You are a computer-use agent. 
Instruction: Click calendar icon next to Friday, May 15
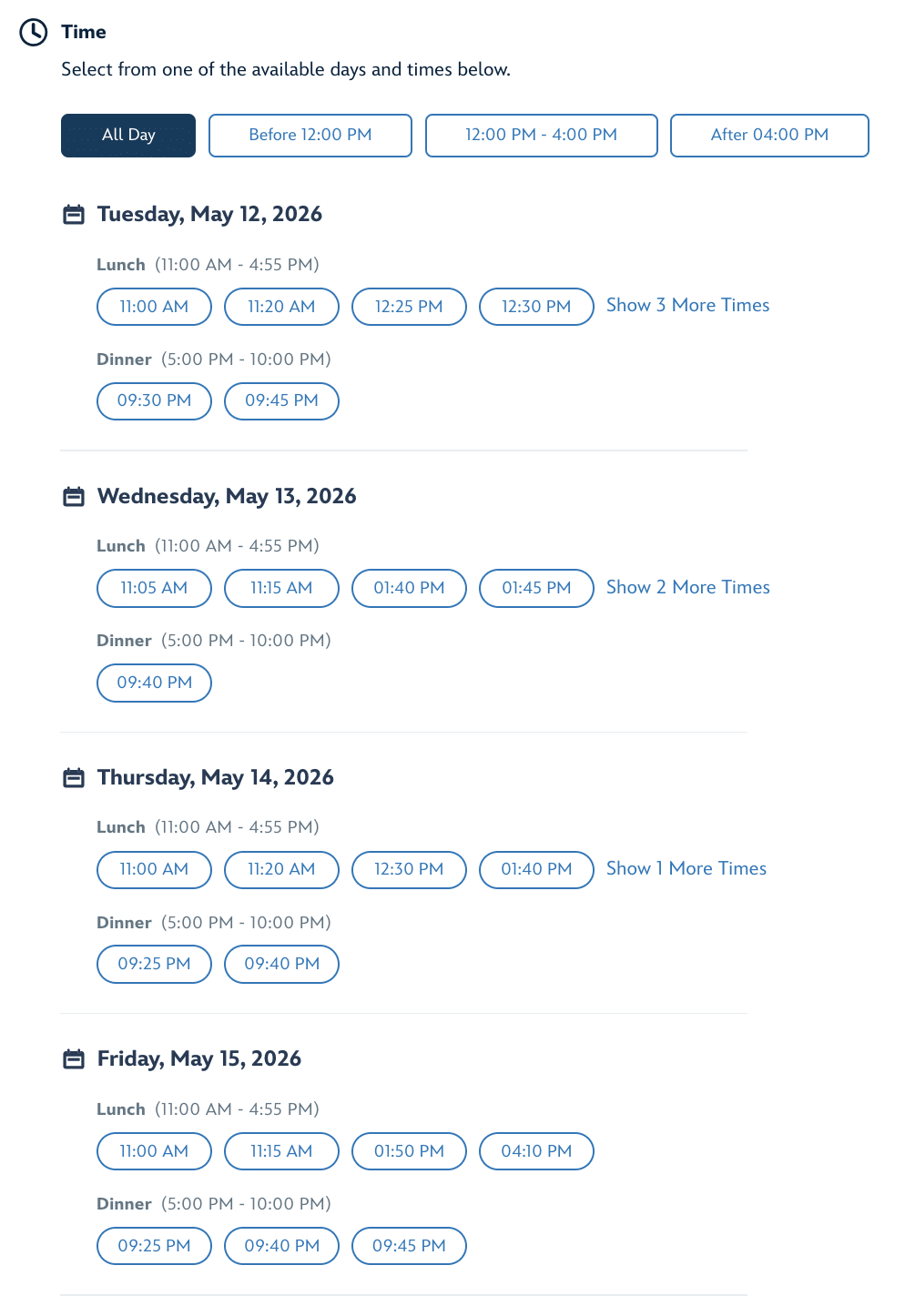[74, 1059]
